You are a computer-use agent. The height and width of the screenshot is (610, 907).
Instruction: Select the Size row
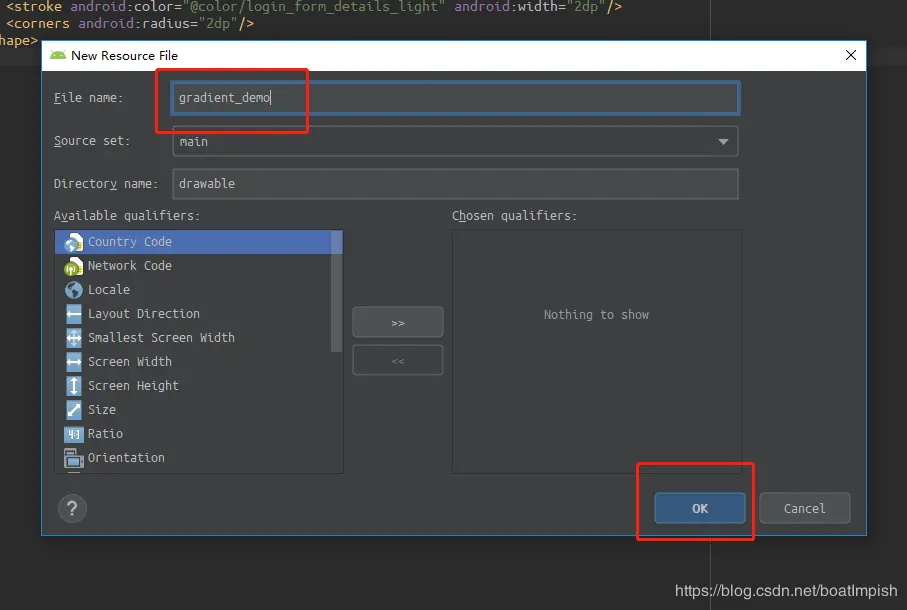(x=193, y=410)
